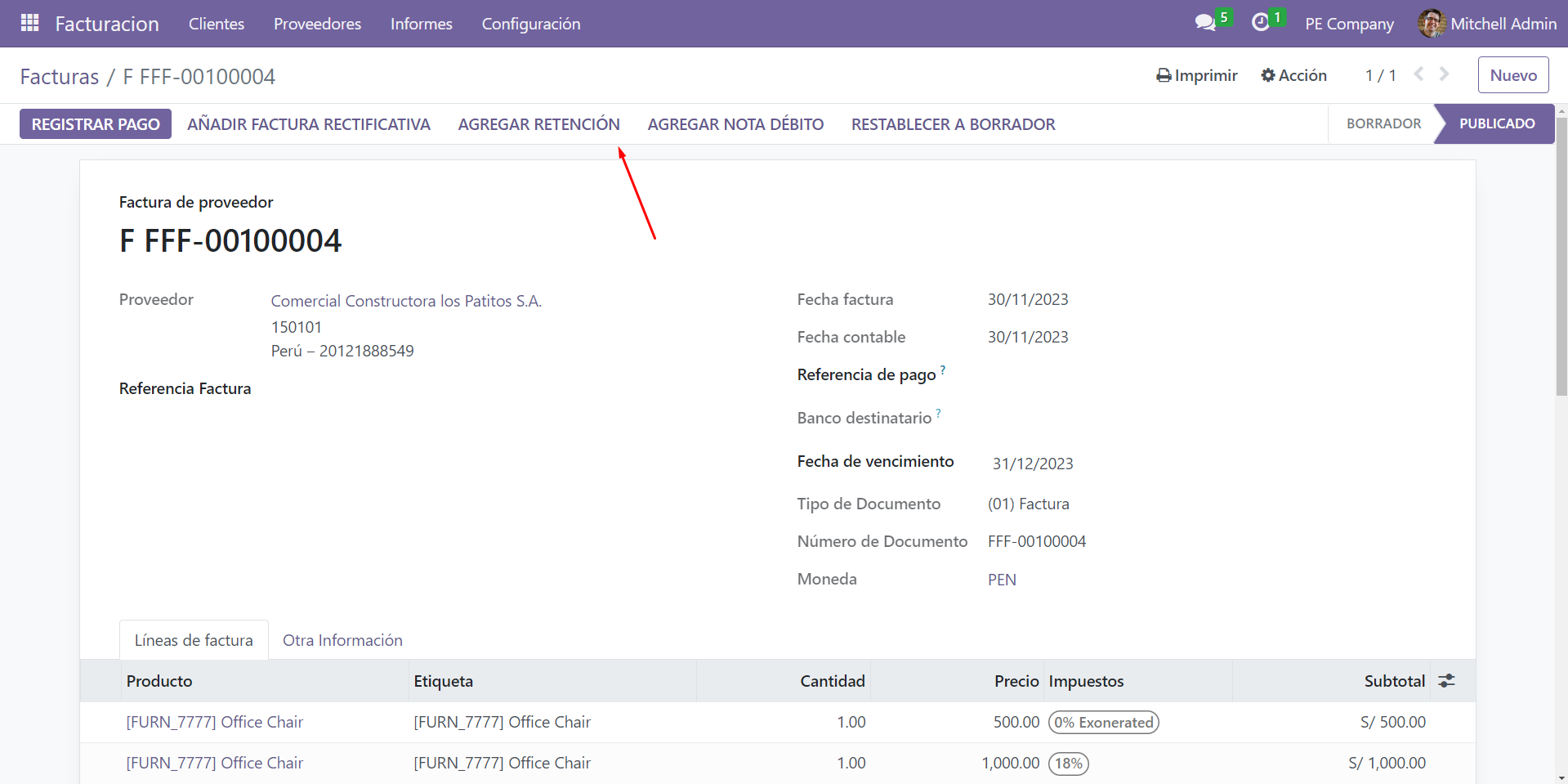Click Tipo de Documento (01) Factura
This screenshot has width=1568, height=784.
pyautogui.click(x=1028, y=504)
